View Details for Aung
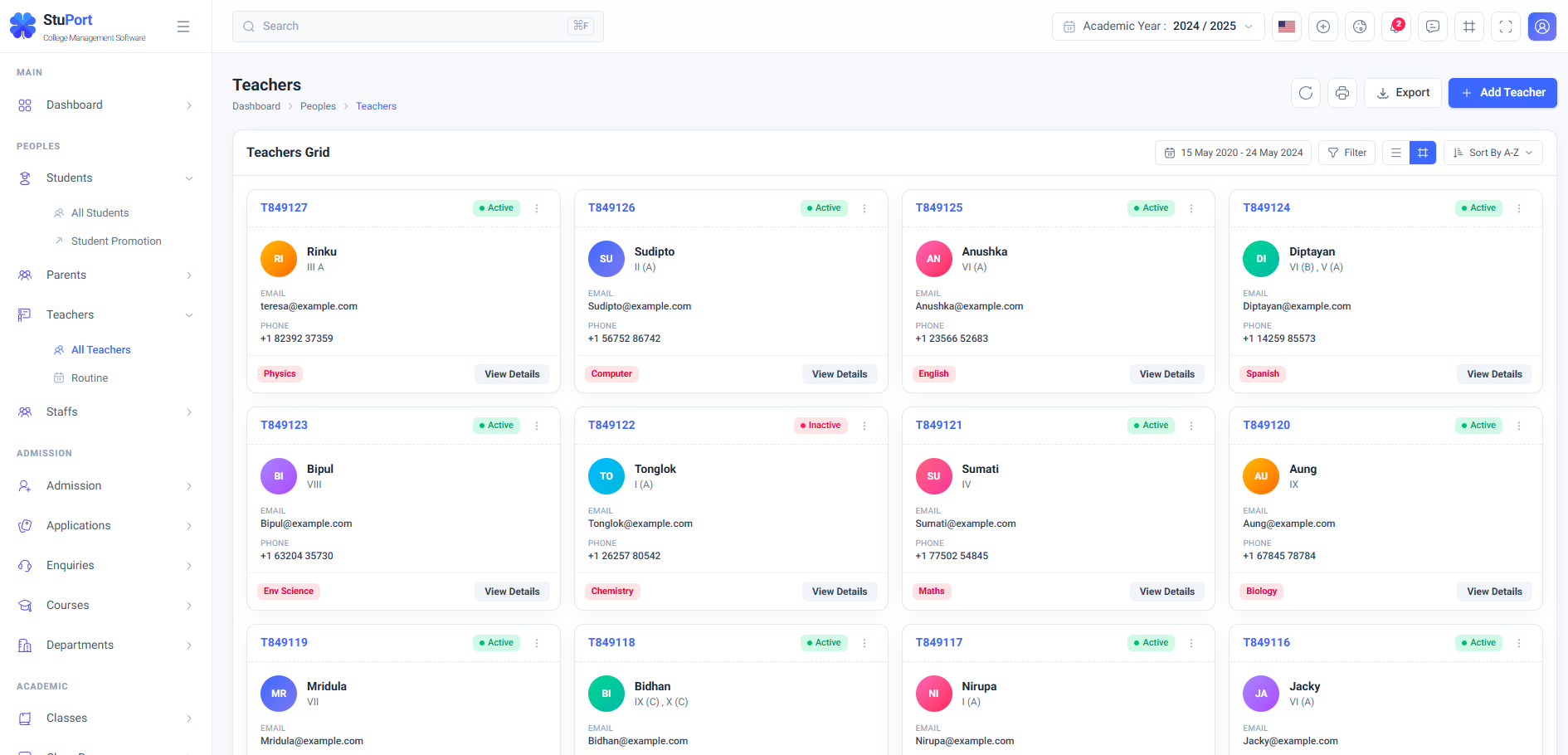The image size is (1568, 755). click(x=1494, y=592)
